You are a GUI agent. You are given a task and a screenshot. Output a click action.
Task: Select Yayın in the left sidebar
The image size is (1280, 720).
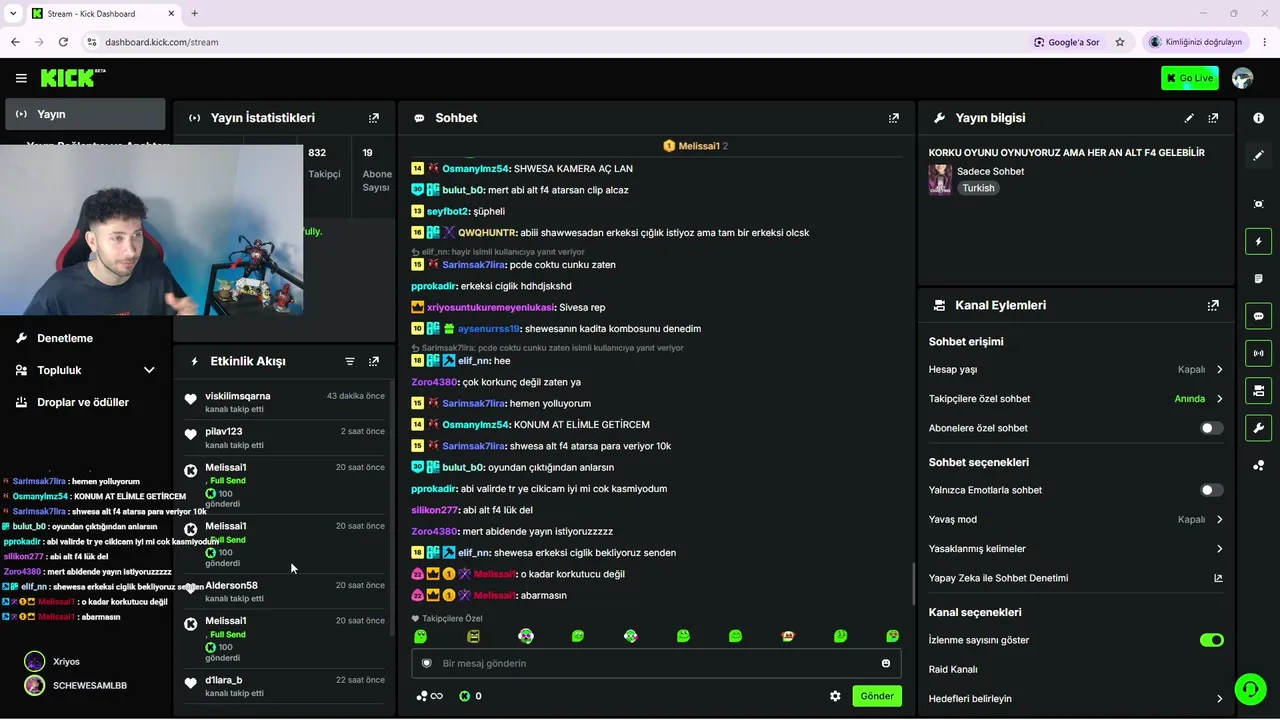click(x=85, y=114)
